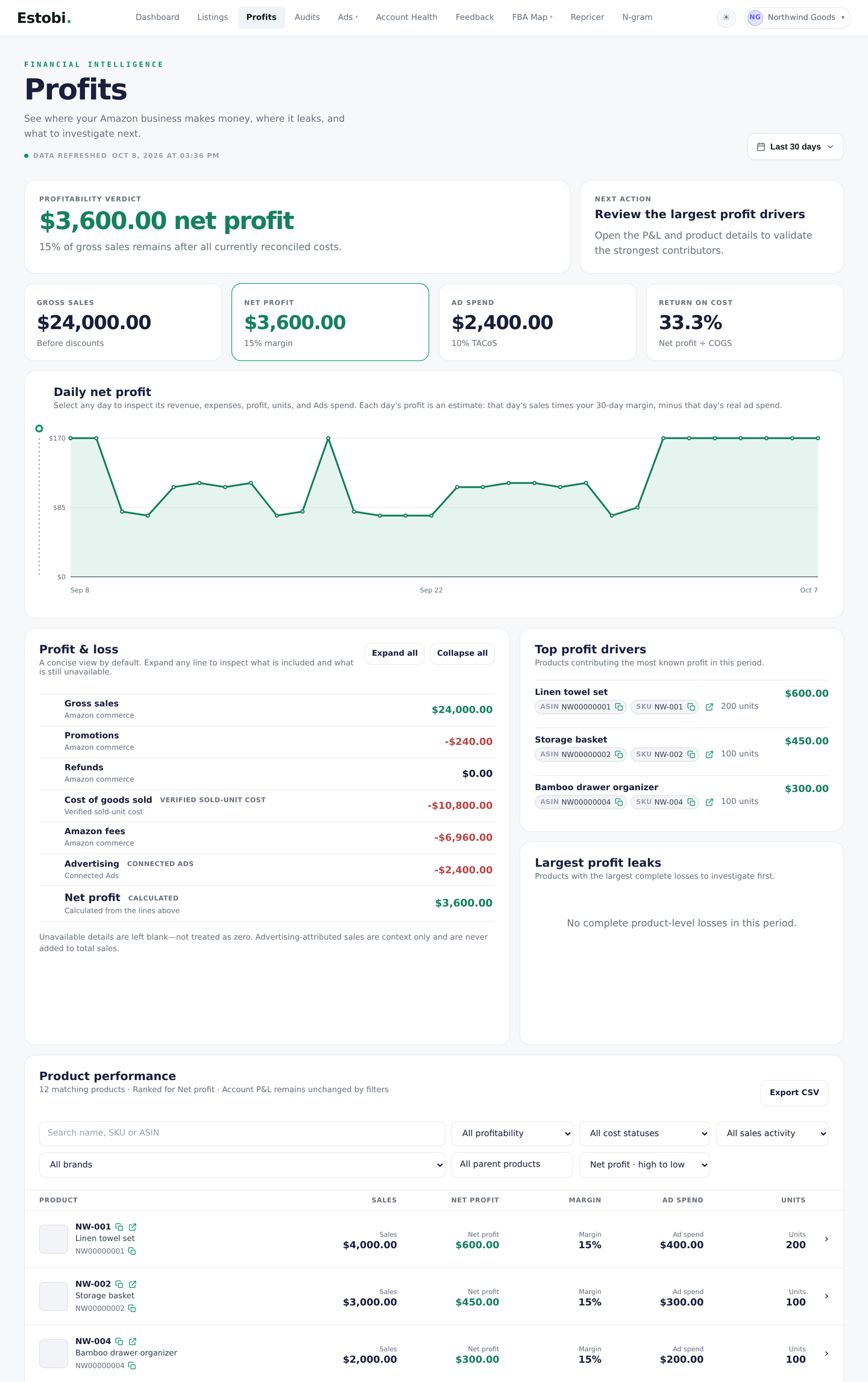The image size is (868, 1382).
Task: Open external link for Storage basket driver
Action: click(x=709, y=755)
